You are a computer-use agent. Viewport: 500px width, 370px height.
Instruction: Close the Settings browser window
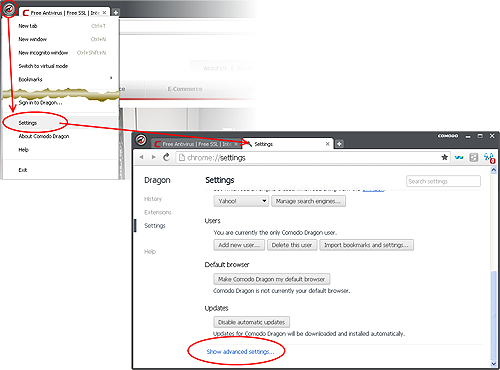pos(492,136)
